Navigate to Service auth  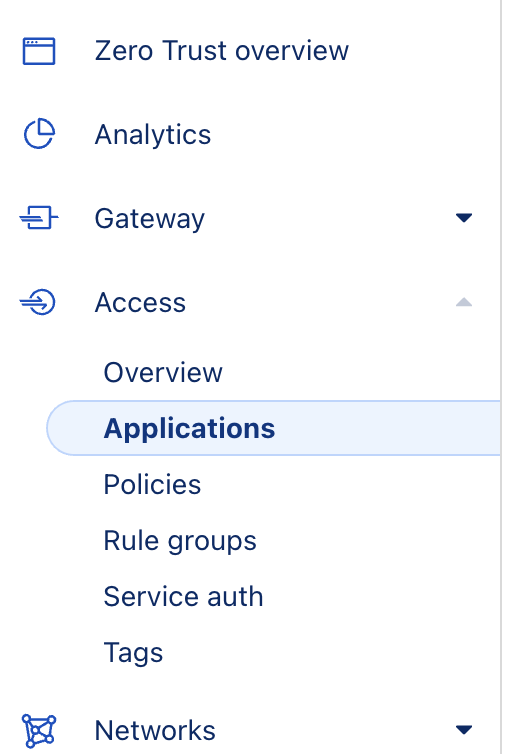click(183, 596)
